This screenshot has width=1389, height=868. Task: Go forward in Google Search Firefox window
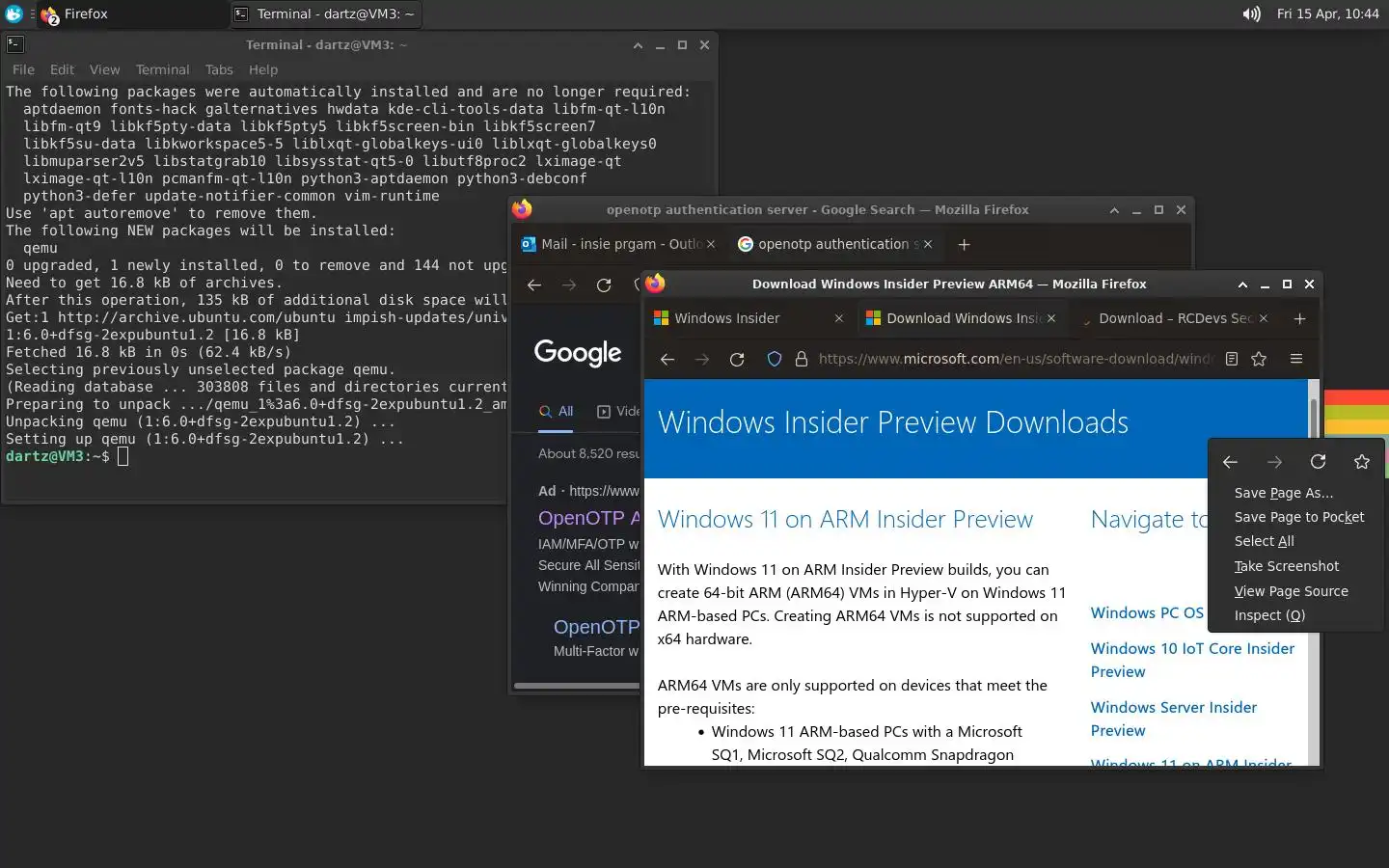click(569, 285)
